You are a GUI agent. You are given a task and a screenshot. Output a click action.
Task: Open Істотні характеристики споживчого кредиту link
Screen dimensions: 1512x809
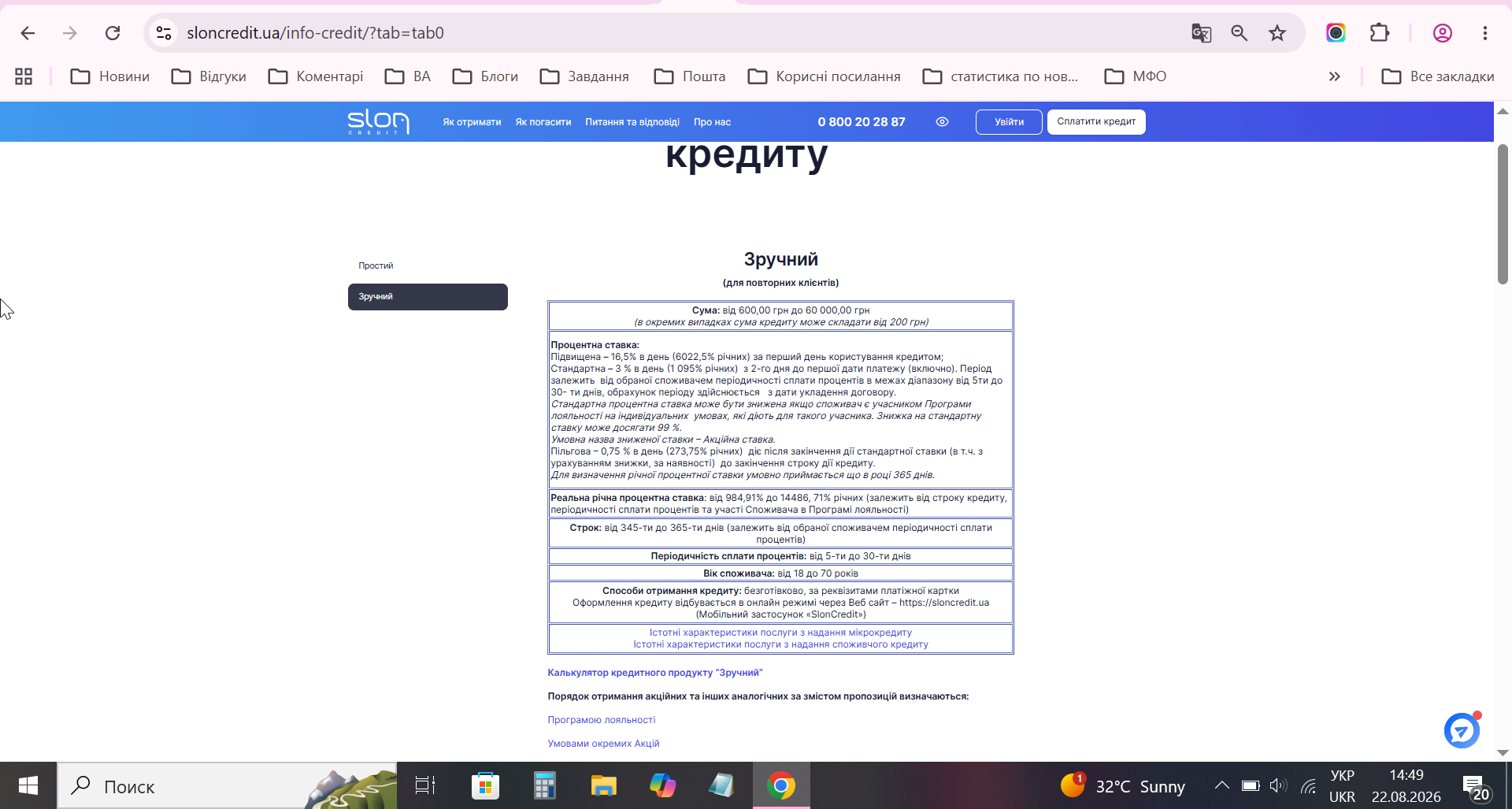[780, 644]
